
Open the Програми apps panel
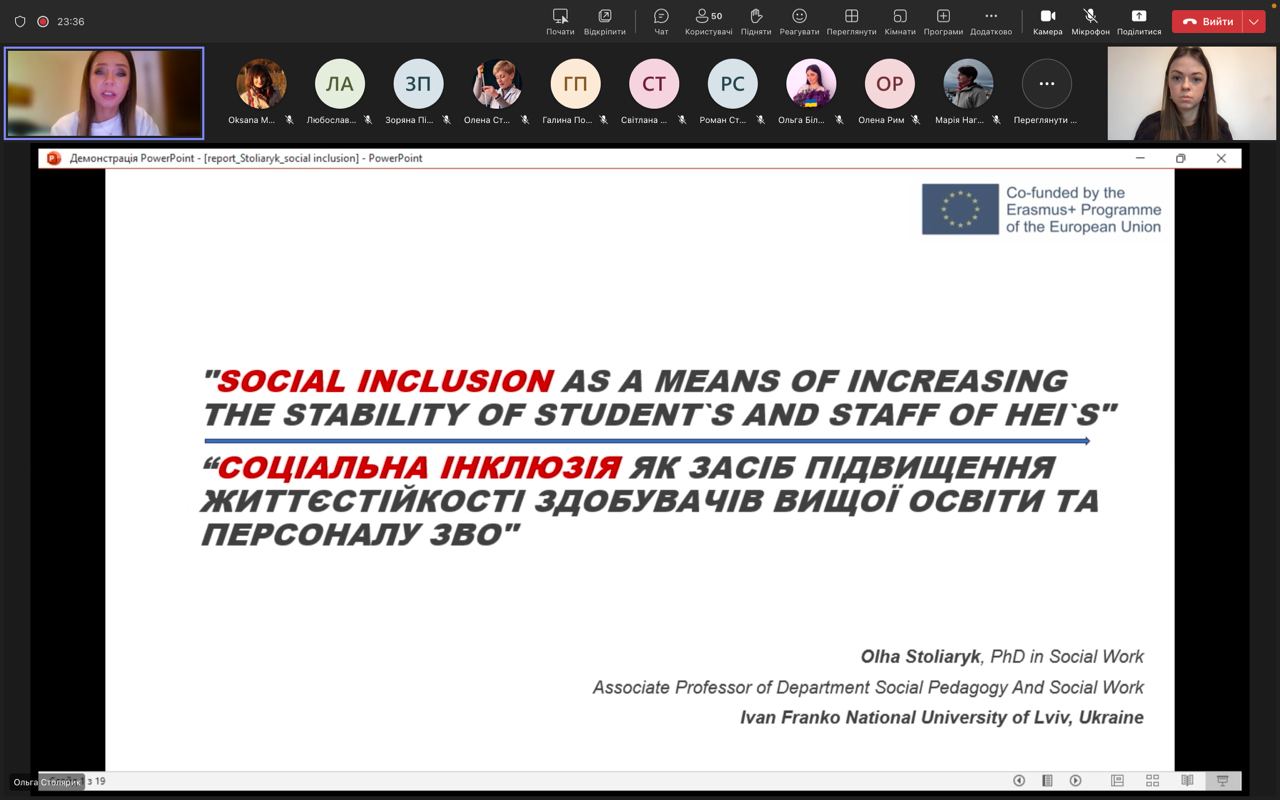[x=943, y=21]
